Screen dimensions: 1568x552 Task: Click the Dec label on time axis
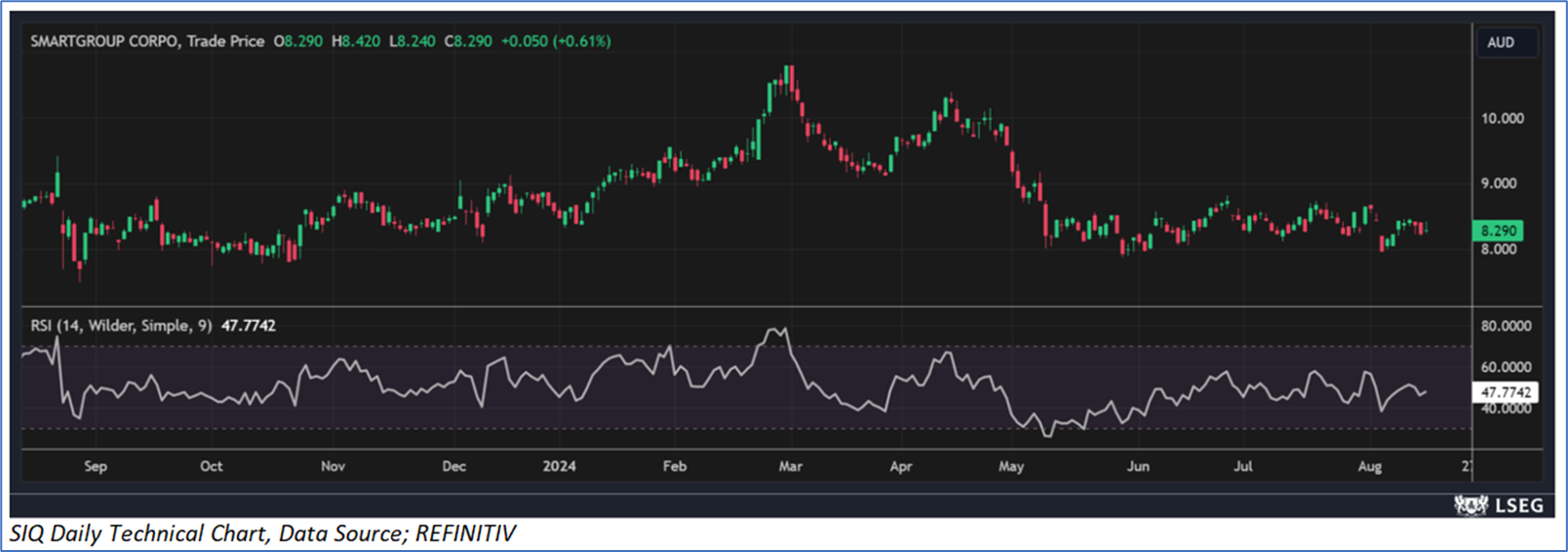[454, 466]
